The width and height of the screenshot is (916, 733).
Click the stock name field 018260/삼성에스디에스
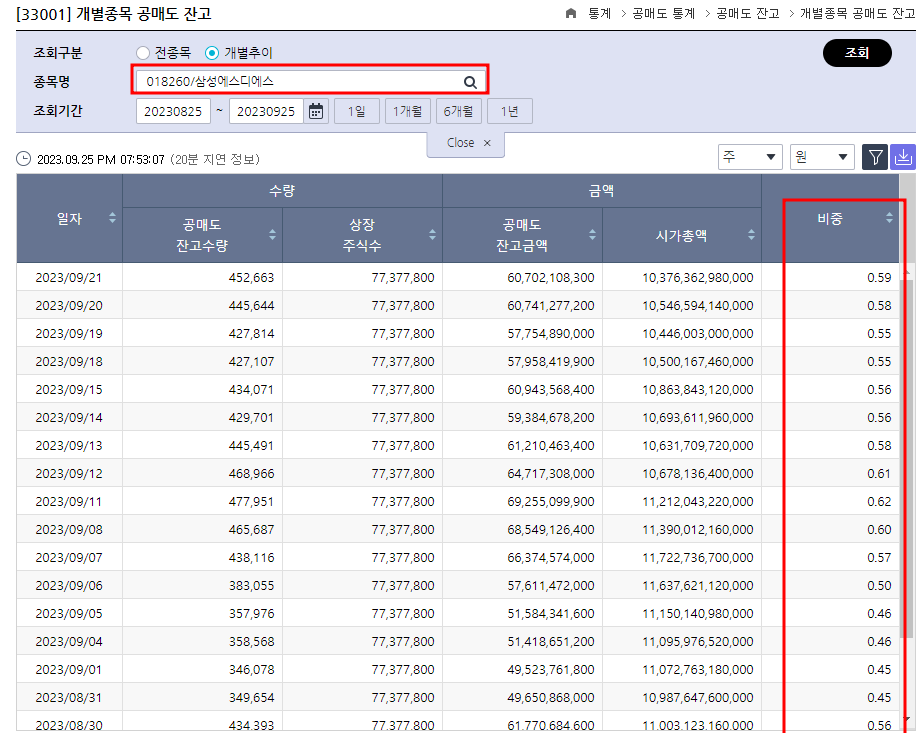(309, 81)
